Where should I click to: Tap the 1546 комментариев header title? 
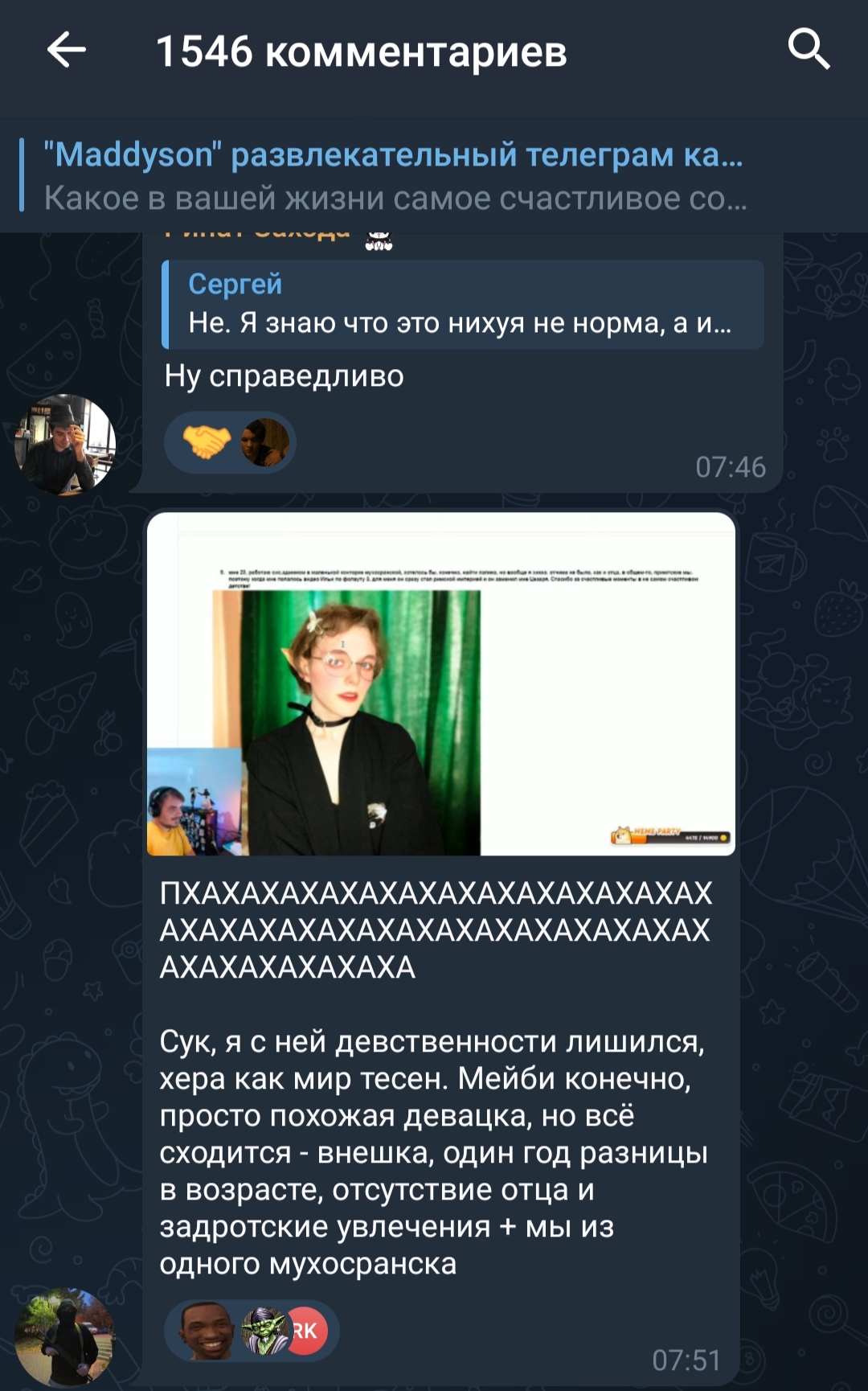pyautogui.click(x=362, y=51)
